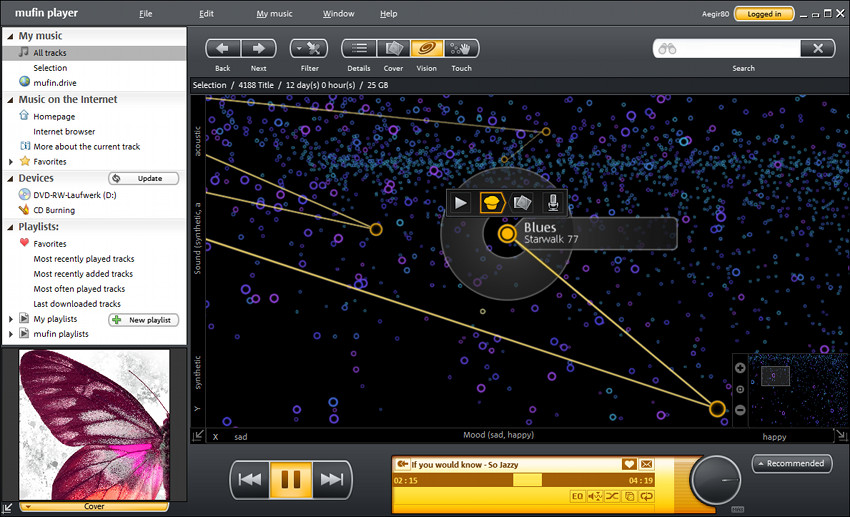Select DVD-RW-Laufwerk (D:) drive
Image resolution: width=850 pixels, height=517 pixels.
pos(75,195)
